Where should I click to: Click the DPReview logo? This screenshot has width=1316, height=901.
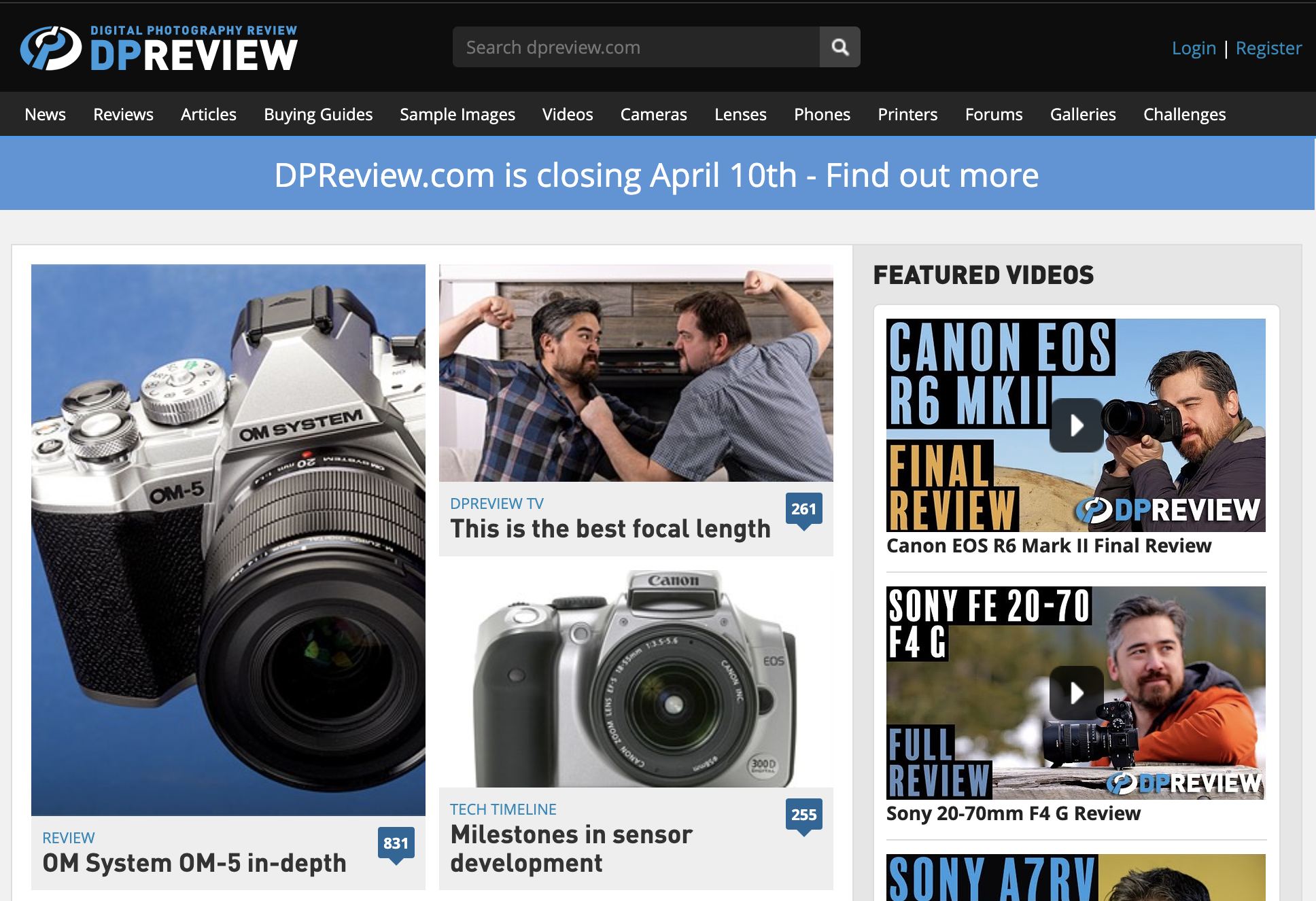(159, 48)
